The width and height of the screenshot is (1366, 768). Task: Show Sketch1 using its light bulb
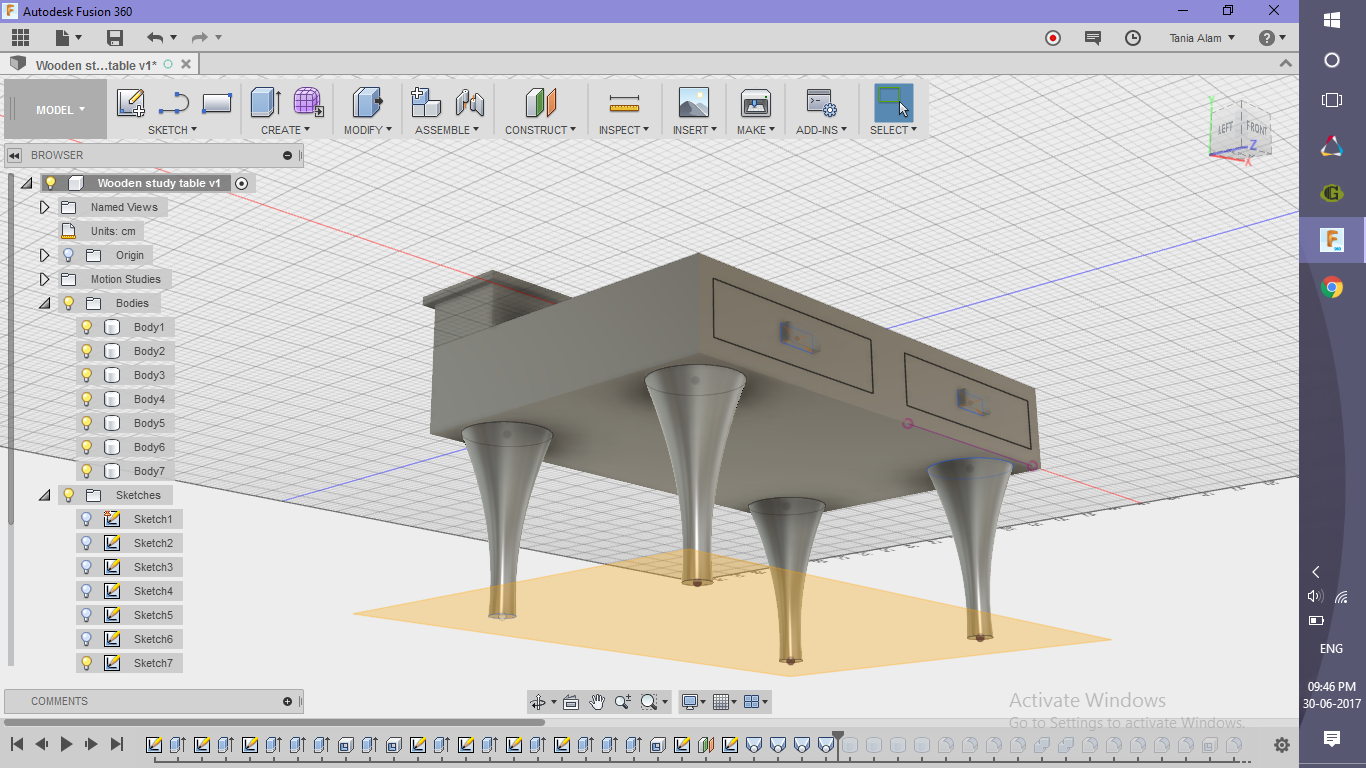87,519
